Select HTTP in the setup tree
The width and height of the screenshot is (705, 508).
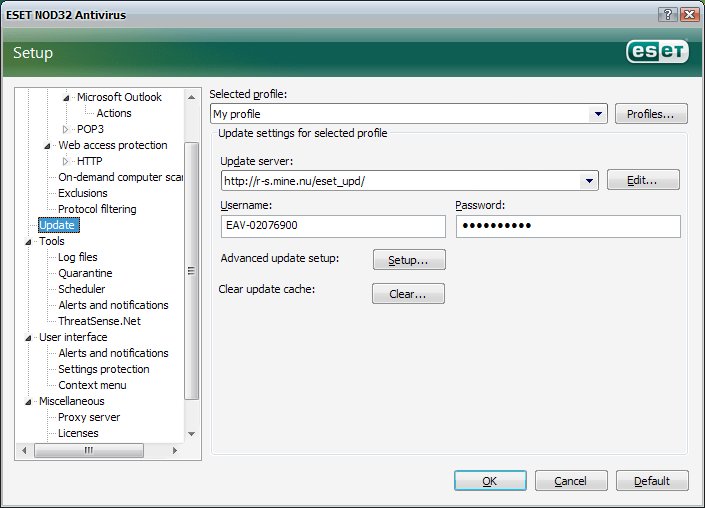[89, 161]
